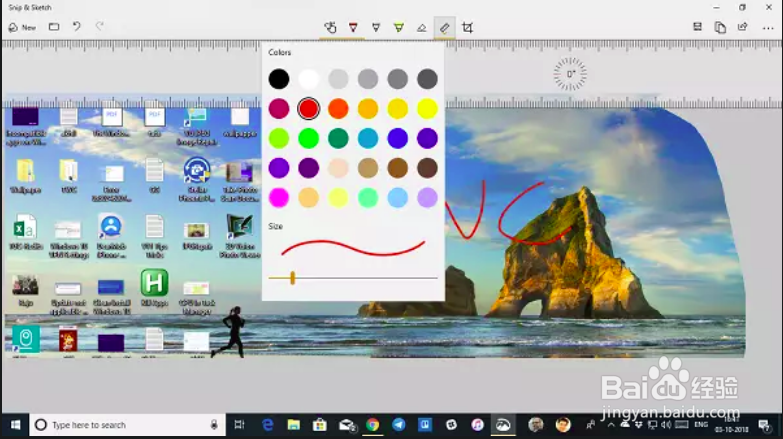Copy the snip to clipboard
Viewport: 783px width, 439px height.
point(720,27)
